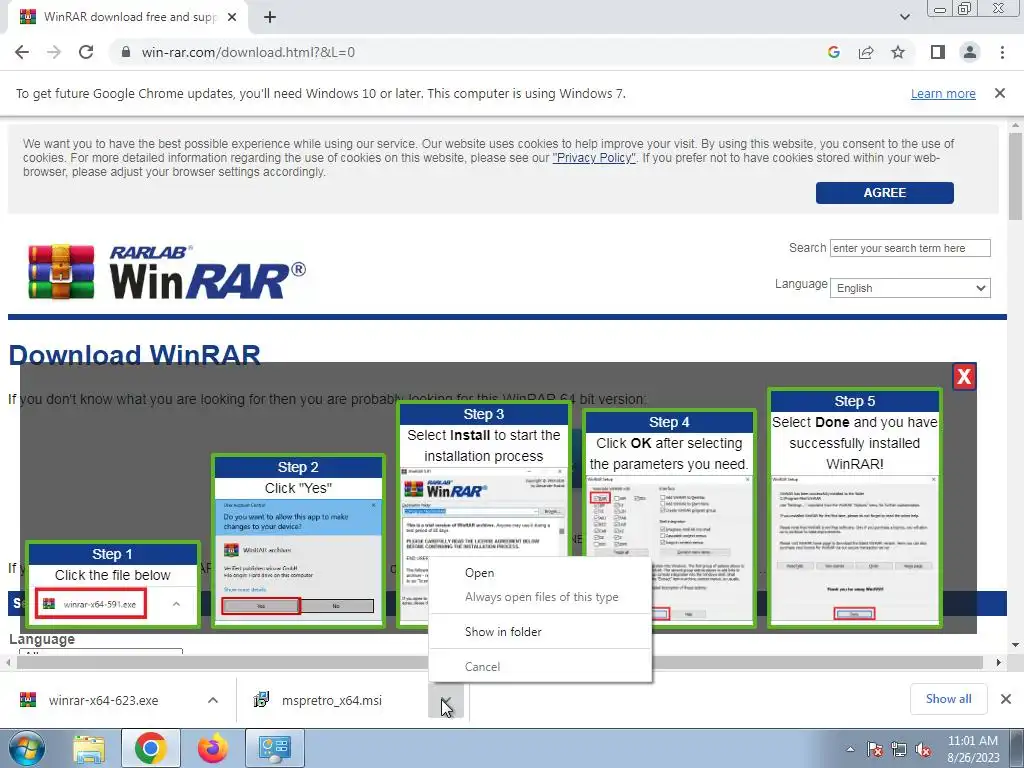
Task: Expand options arrow for winrar-x64-623.exe
Action: (213, 700)
